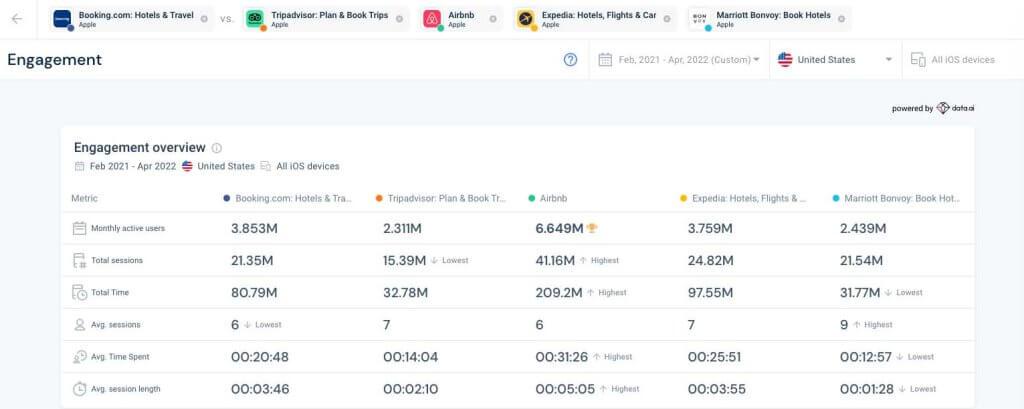Click the Marriott Bonvoy app icon
This screenshot has height=409, width=1024.
click(x=700, y=19)
